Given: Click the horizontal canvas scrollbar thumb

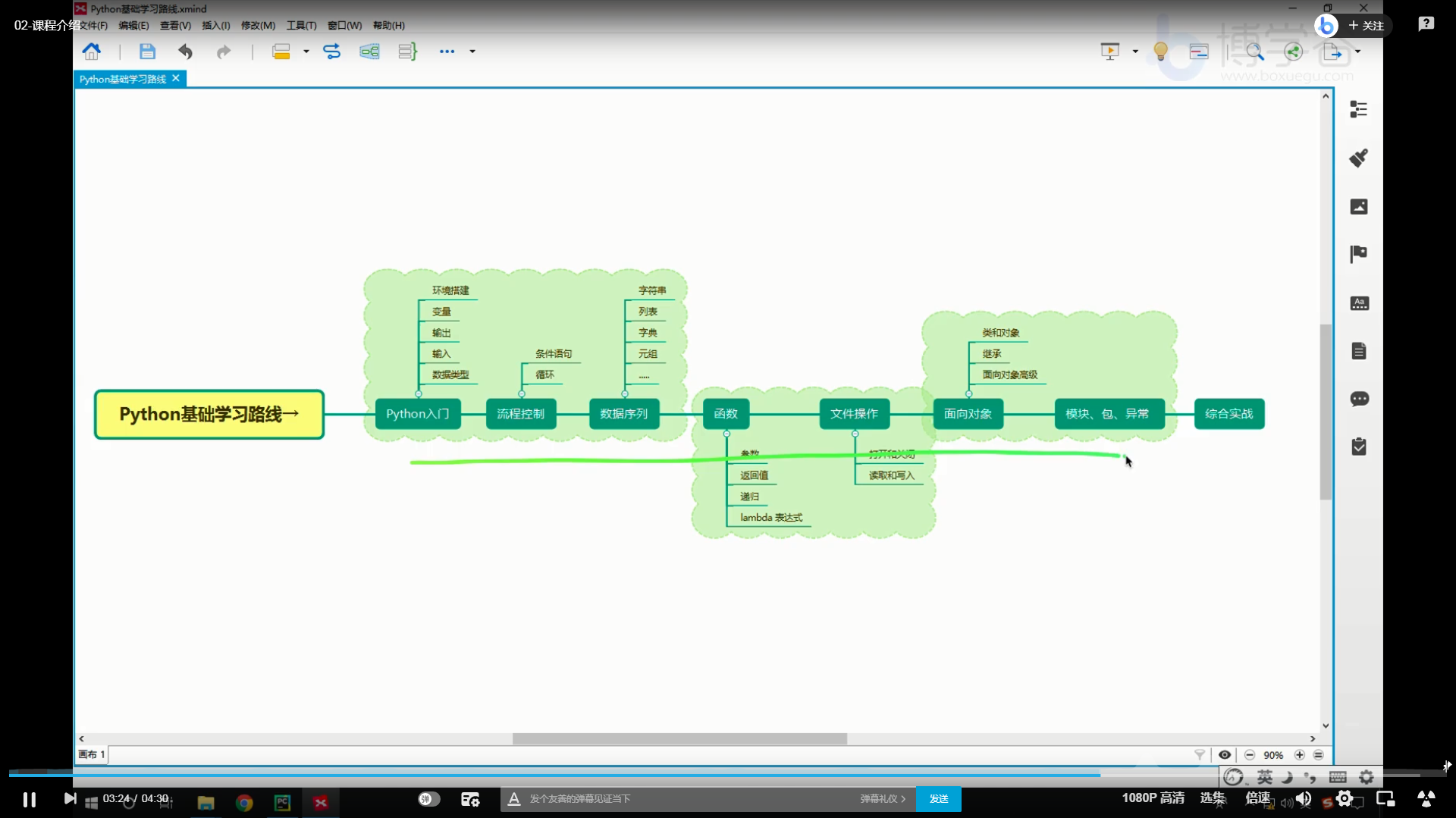Looking at the screenshot, I should (679, 738).
